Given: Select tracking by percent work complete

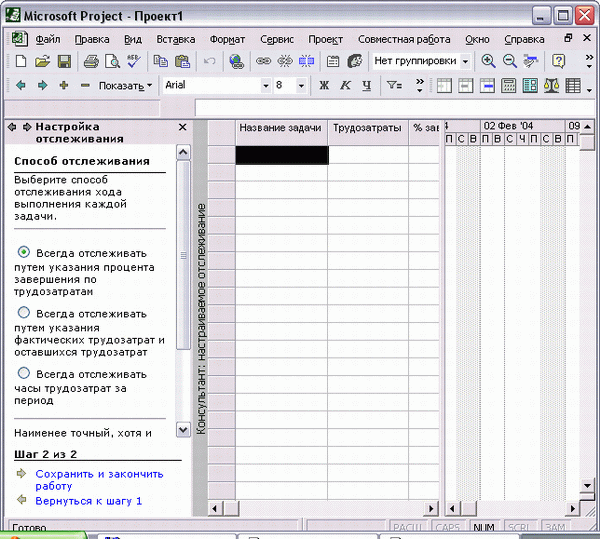Looking at the screenshot, I should [24, 252].
